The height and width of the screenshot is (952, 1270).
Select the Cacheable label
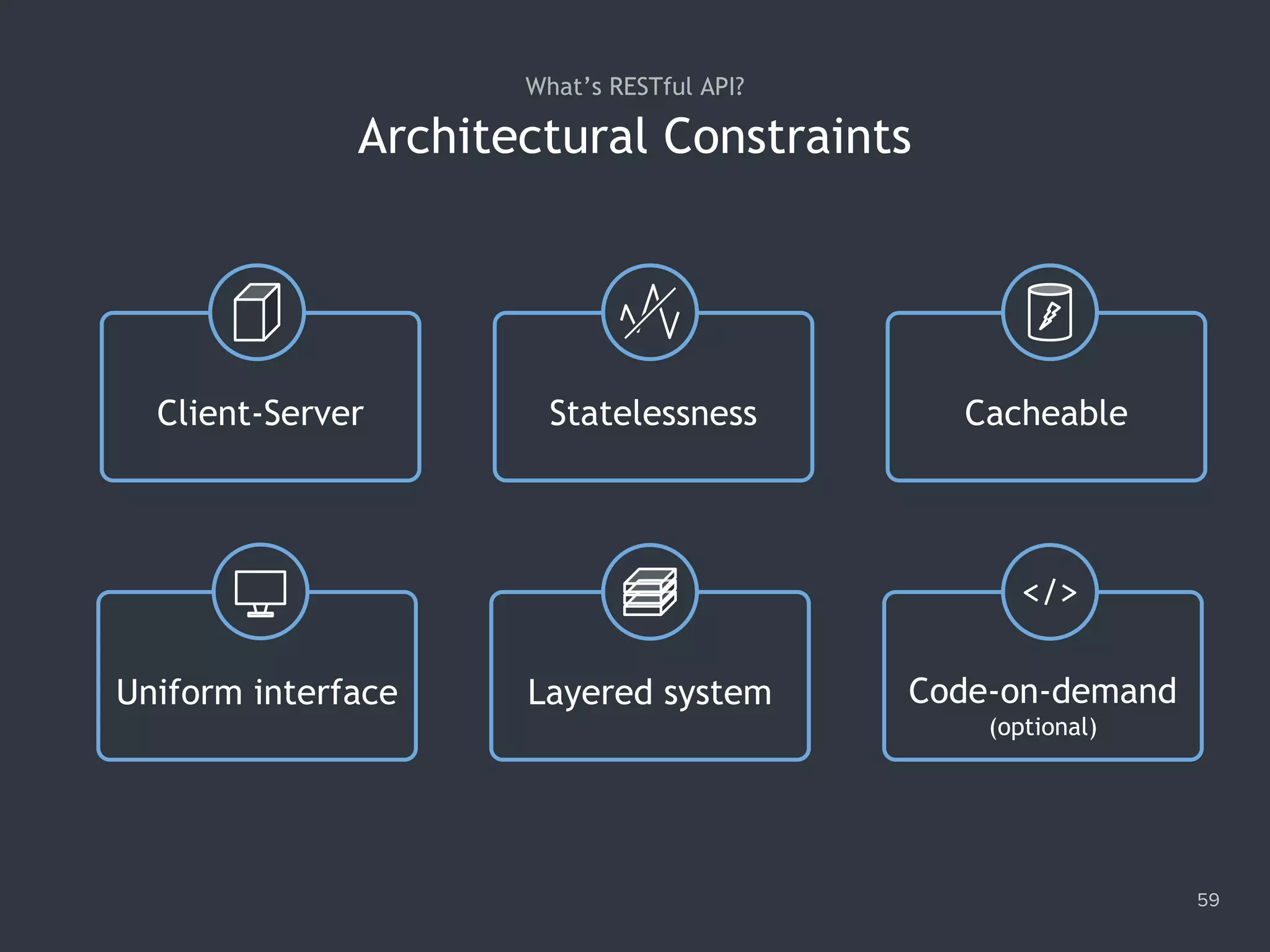pos(1046,413)
